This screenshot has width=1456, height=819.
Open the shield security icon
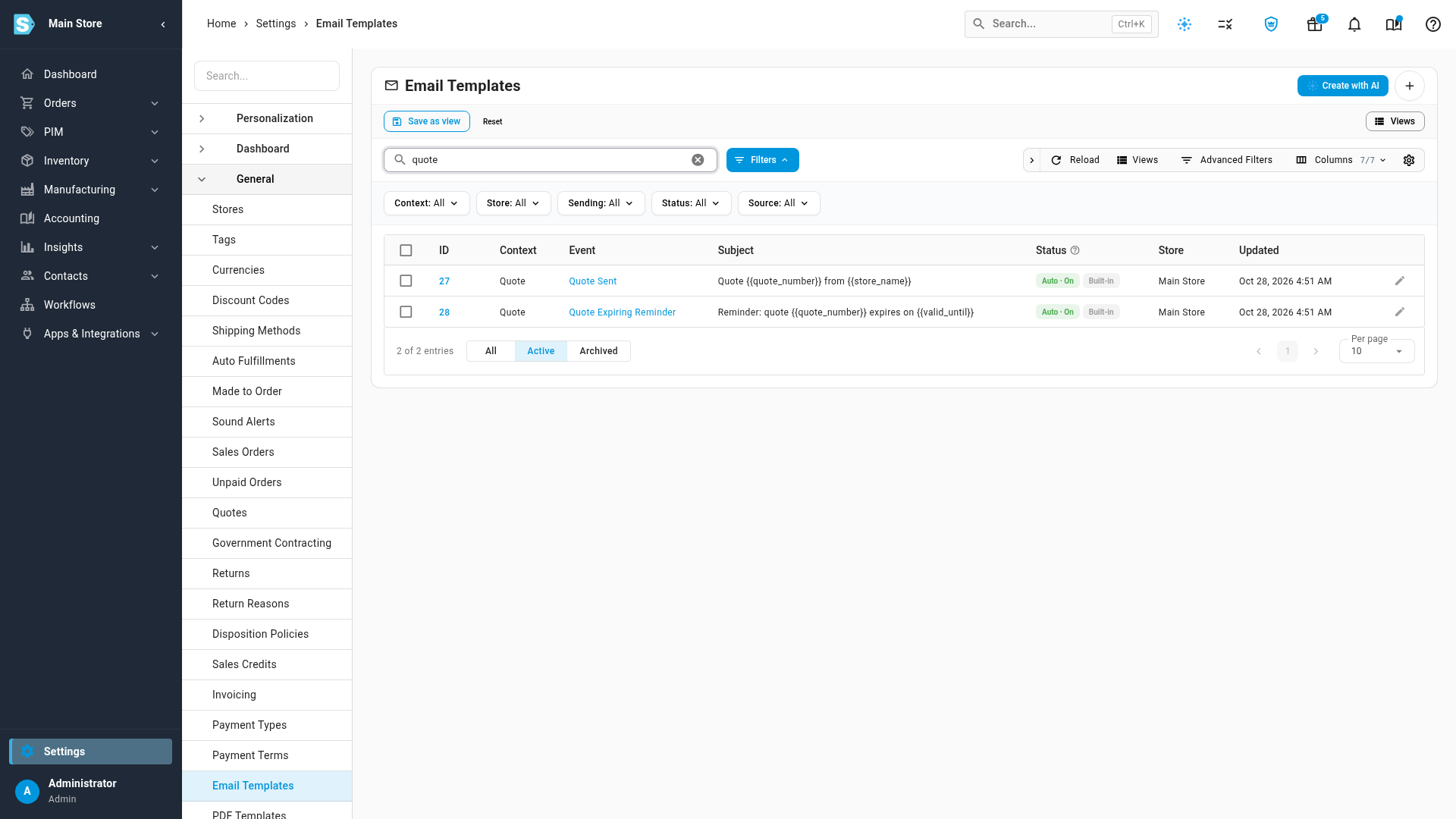tap(1271, 24)
